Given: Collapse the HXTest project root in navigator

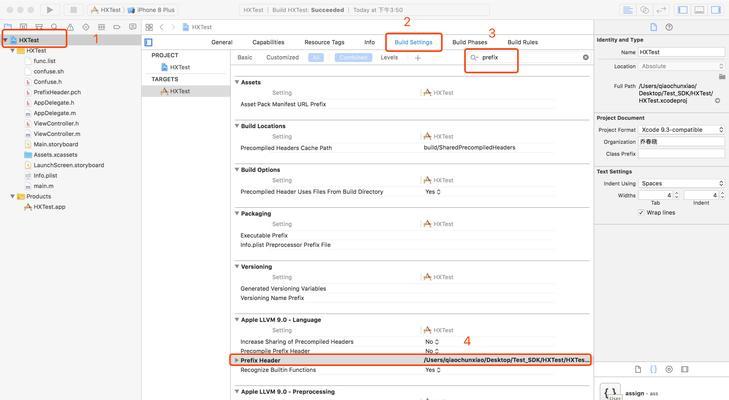Looking at the screenshot, I should pos(6,40).
